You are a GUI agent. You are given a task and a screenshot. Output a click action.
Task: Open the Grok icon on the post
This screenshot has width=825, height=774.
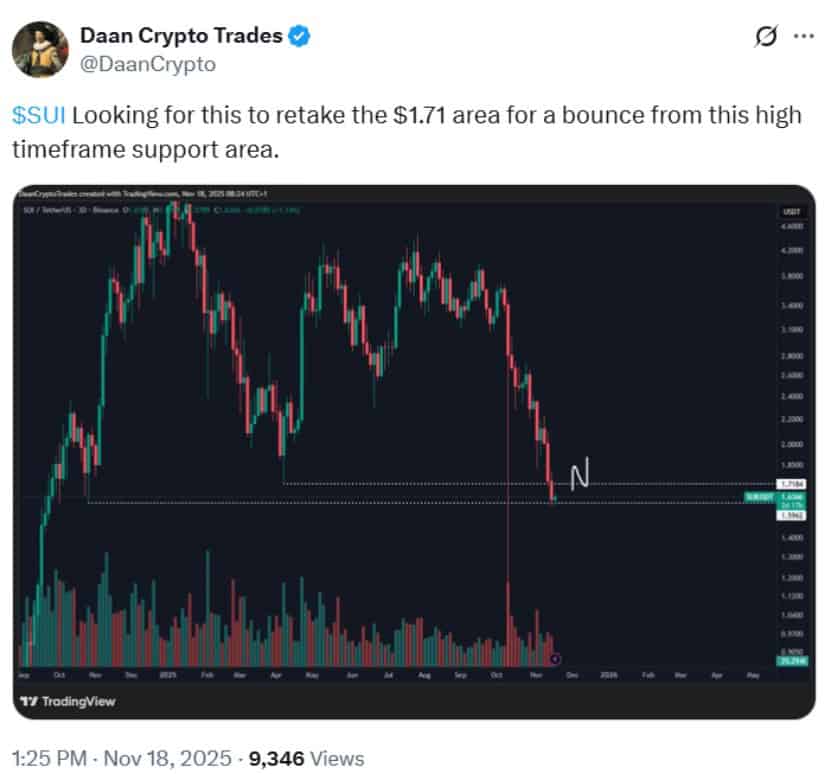pos(767,37)
